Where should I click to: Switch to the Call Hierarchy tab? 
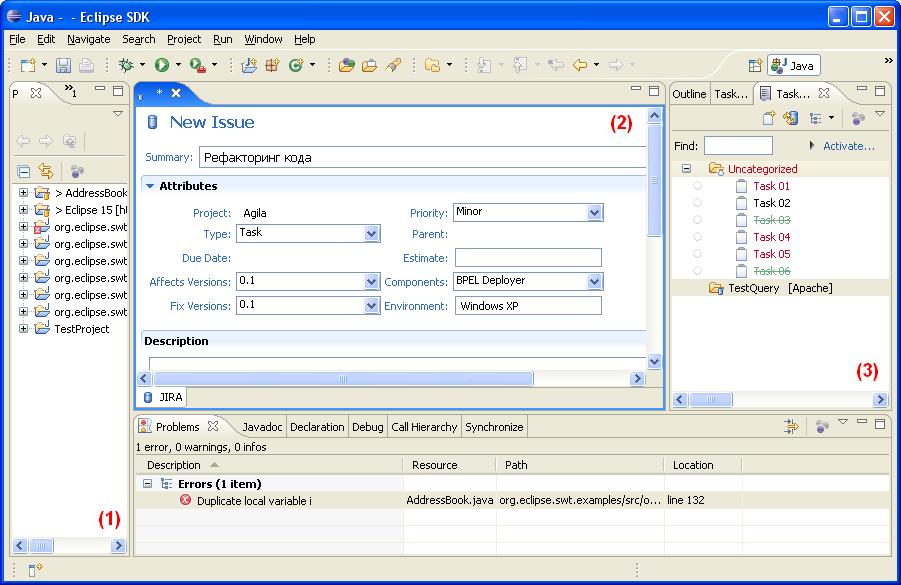pos(424,427)
